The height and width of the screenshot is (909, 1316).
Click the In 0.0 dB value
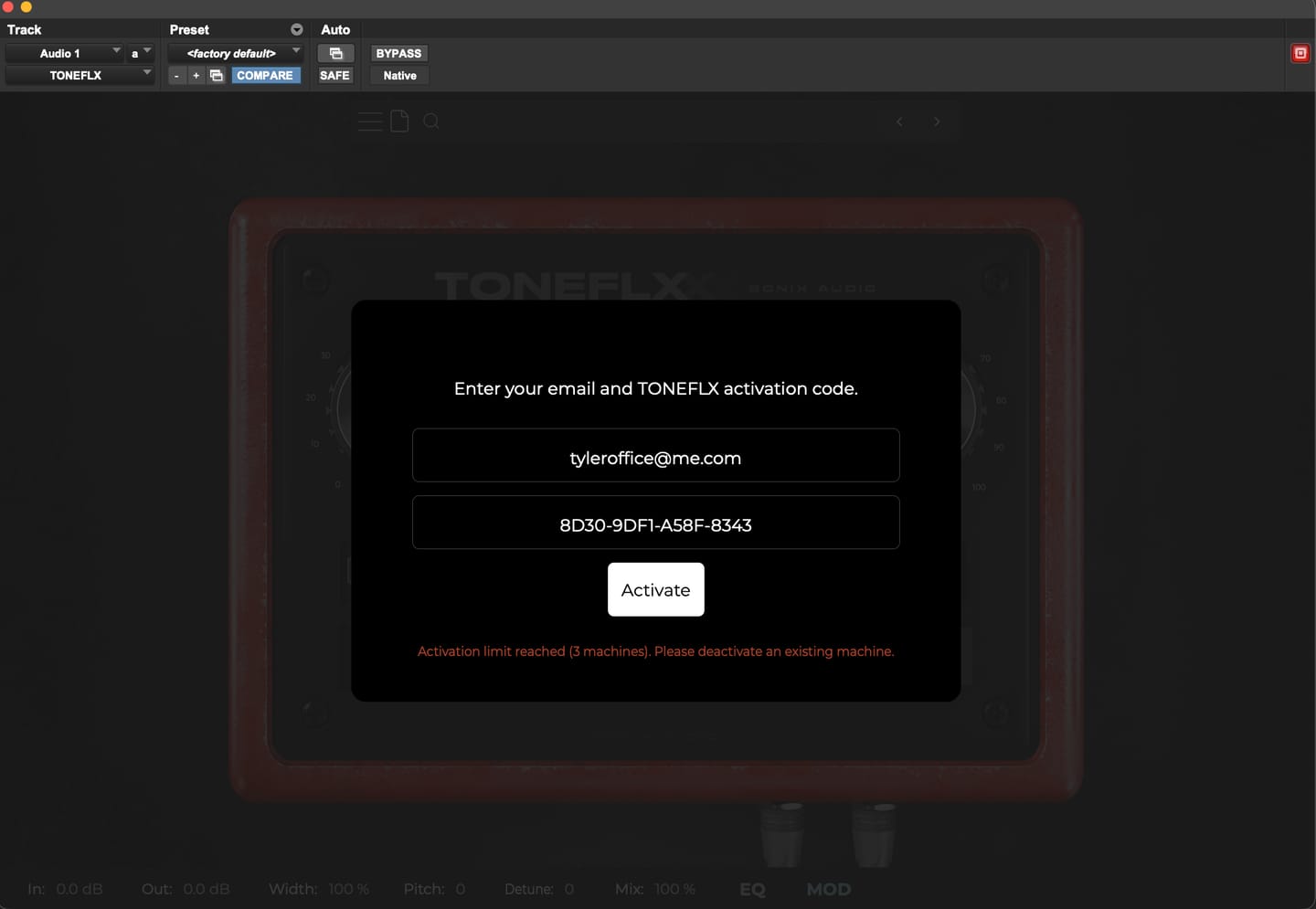click(x=80, y=889)
